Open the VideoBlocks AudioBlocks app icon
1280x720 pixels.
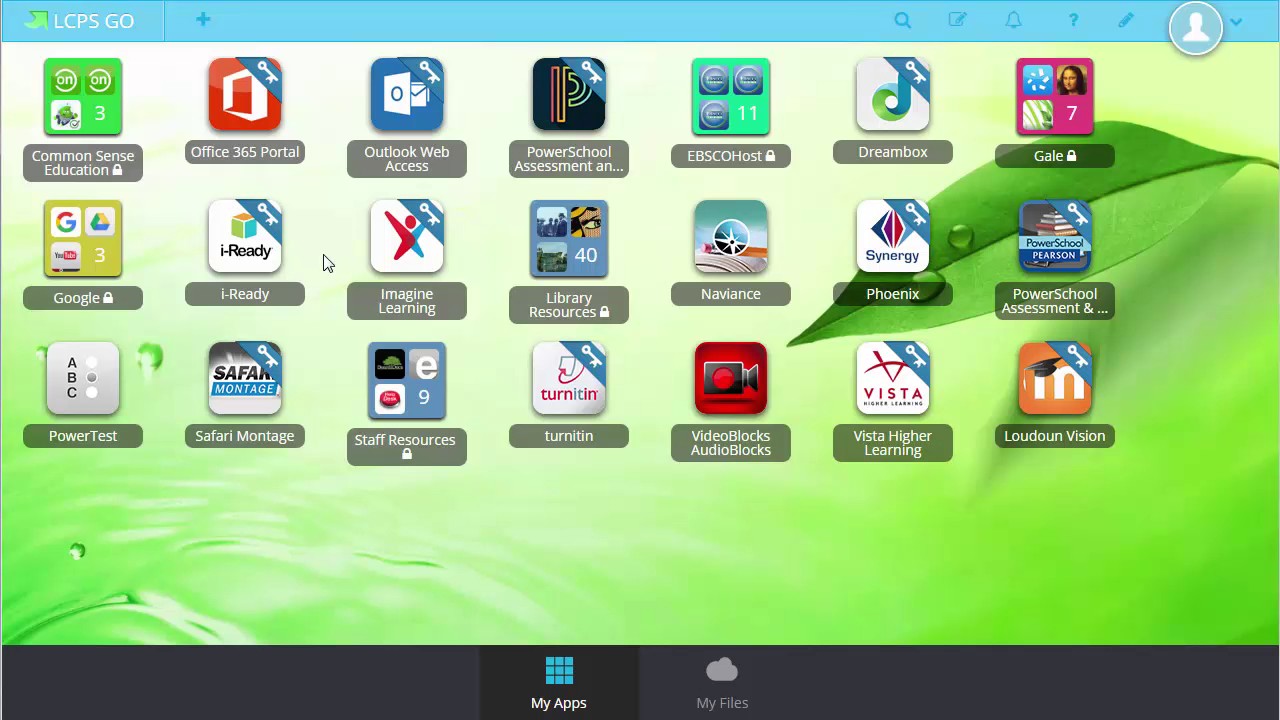[731, 379]
